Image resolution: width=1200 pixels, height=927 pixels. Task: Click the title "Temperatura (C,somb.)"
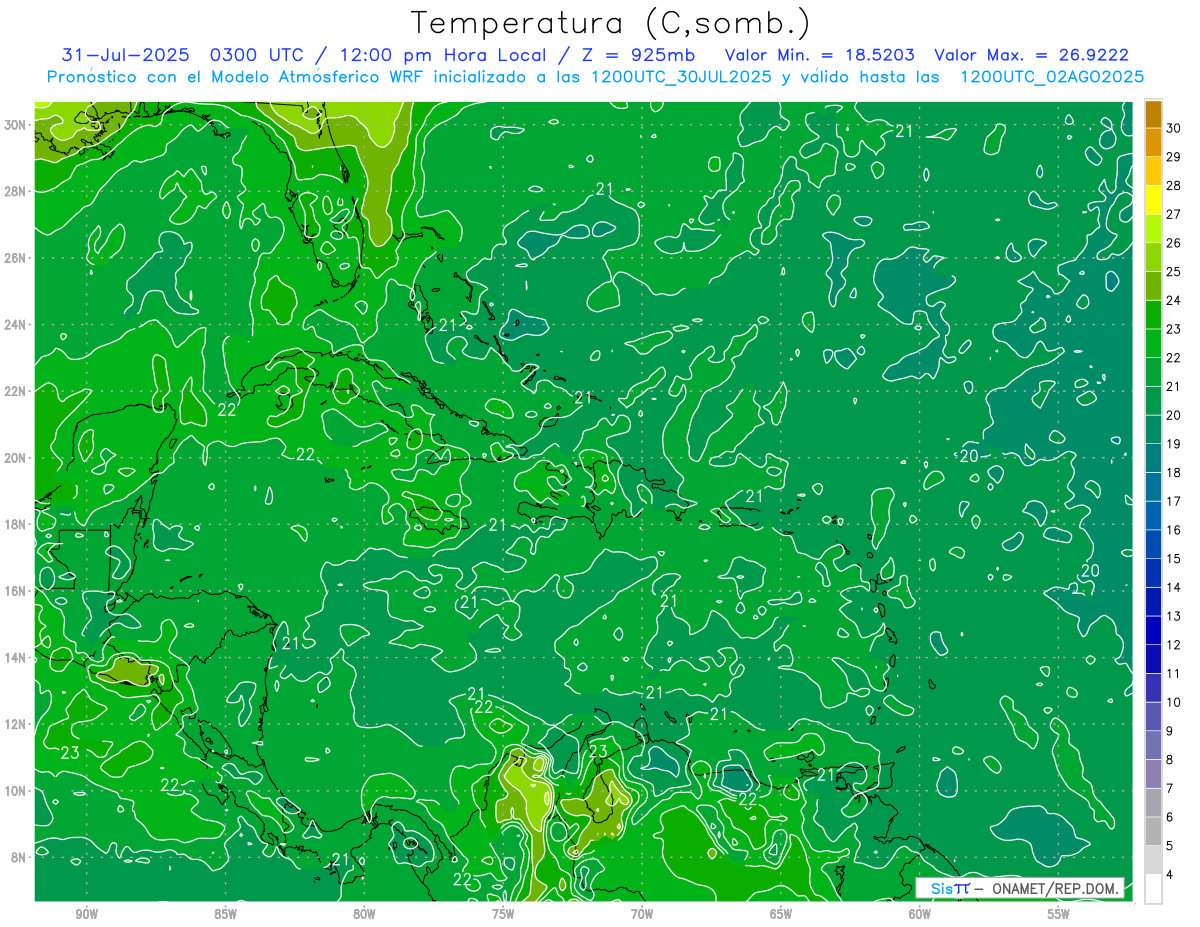tap(610, 23)
